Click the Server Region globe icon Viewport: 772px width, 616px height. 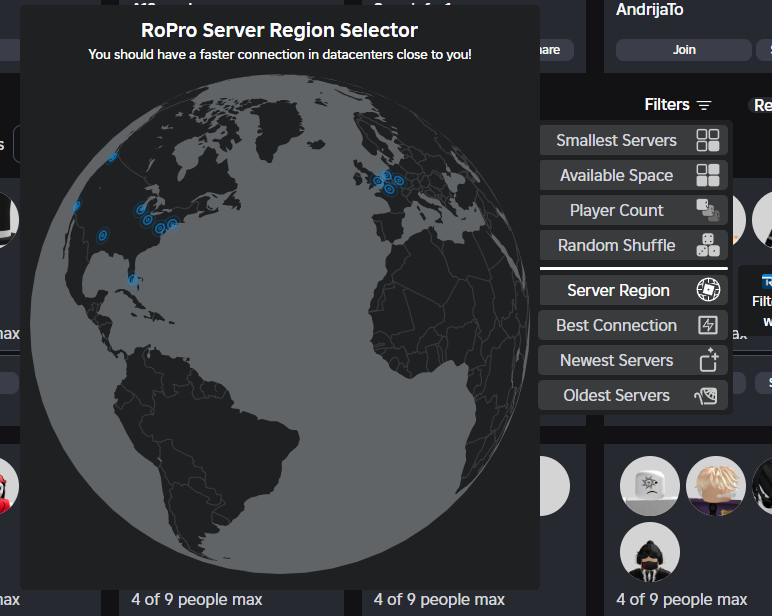point(708,290)
